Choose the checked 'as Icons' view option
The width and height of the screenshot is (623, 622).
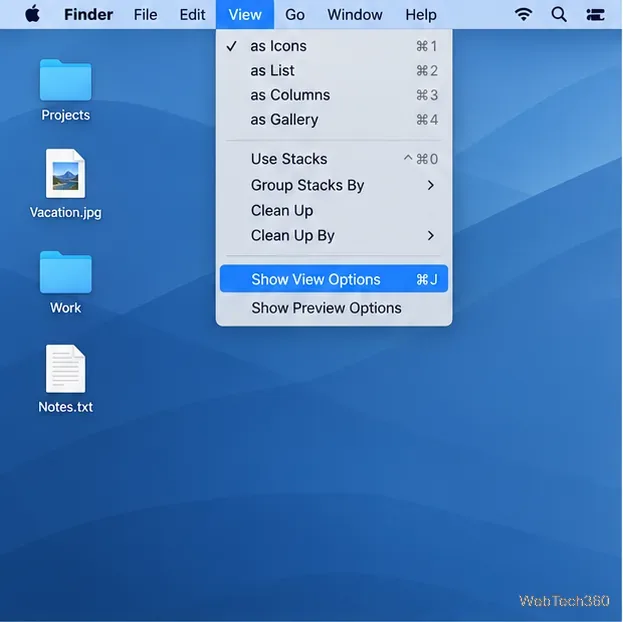334,46
